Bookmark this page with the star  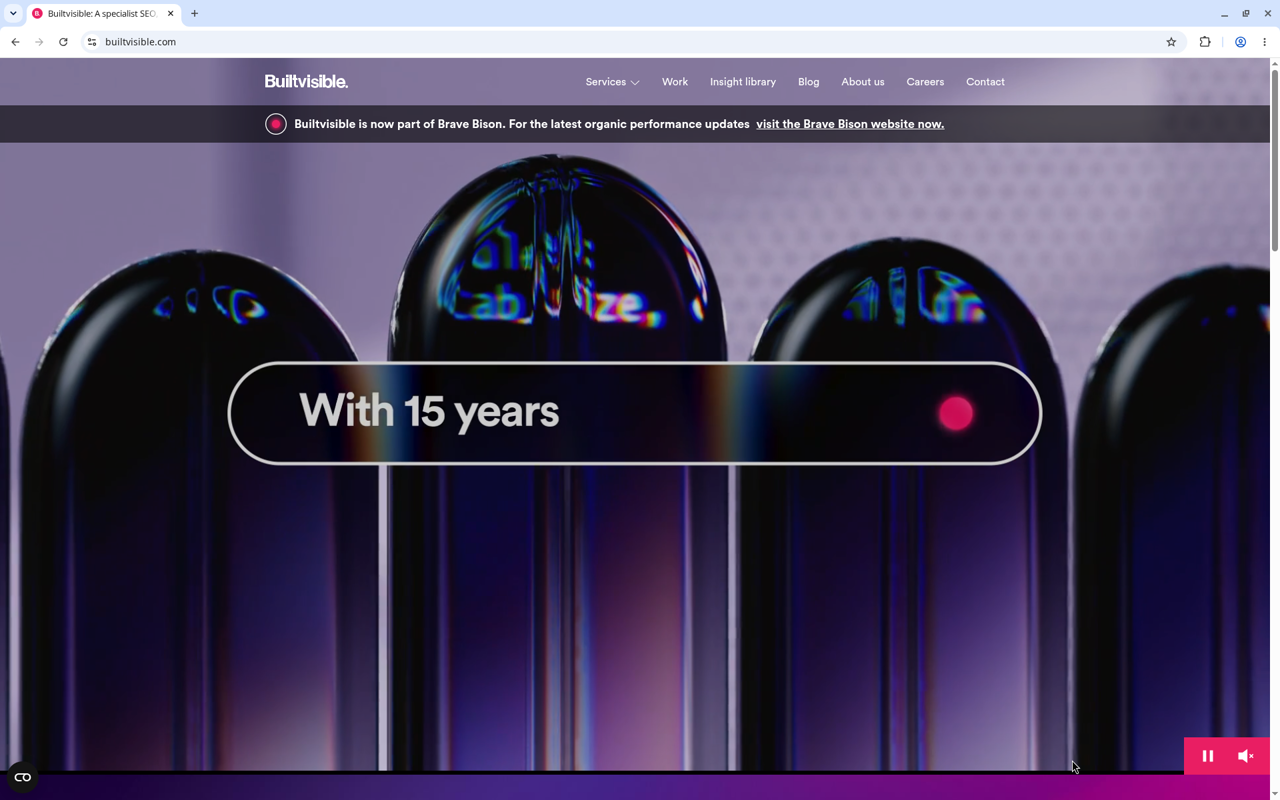[1171, 42]
